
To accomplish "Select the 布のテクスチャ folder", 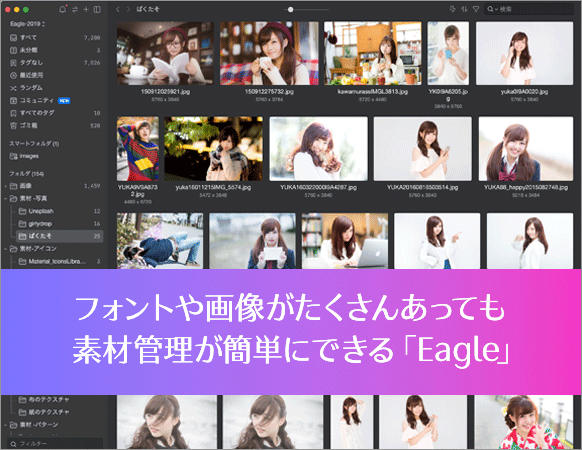I will (x=59, y=400).
